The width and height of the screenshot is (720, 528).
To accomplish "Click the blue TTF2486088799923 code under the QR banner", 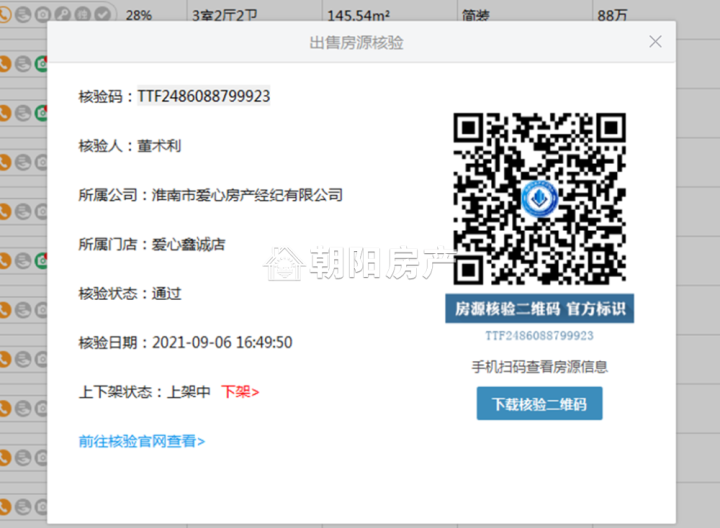I will (x=540, y=336).
